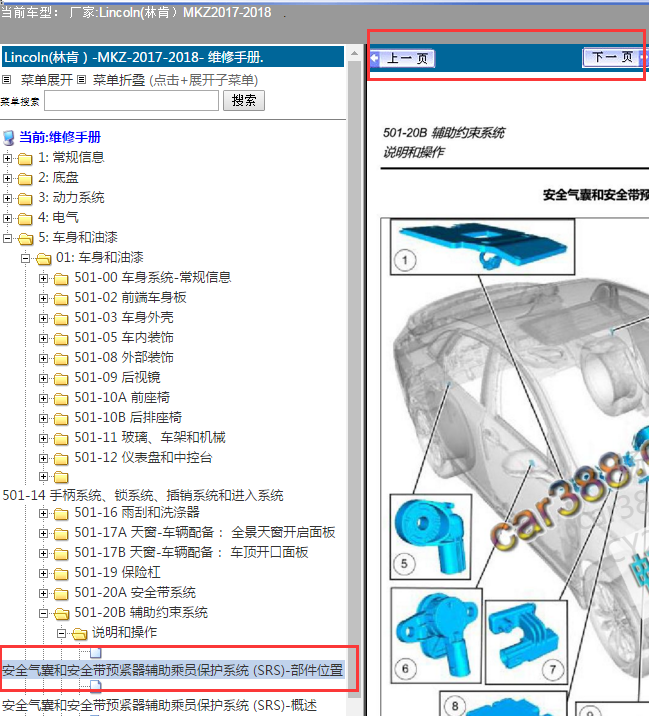The width and height of the screenshot is (649, 716).
Task: Select 501-14 手柄系统、锁系统 tree item
Action: pyautogui.click(x=143, y=495)
